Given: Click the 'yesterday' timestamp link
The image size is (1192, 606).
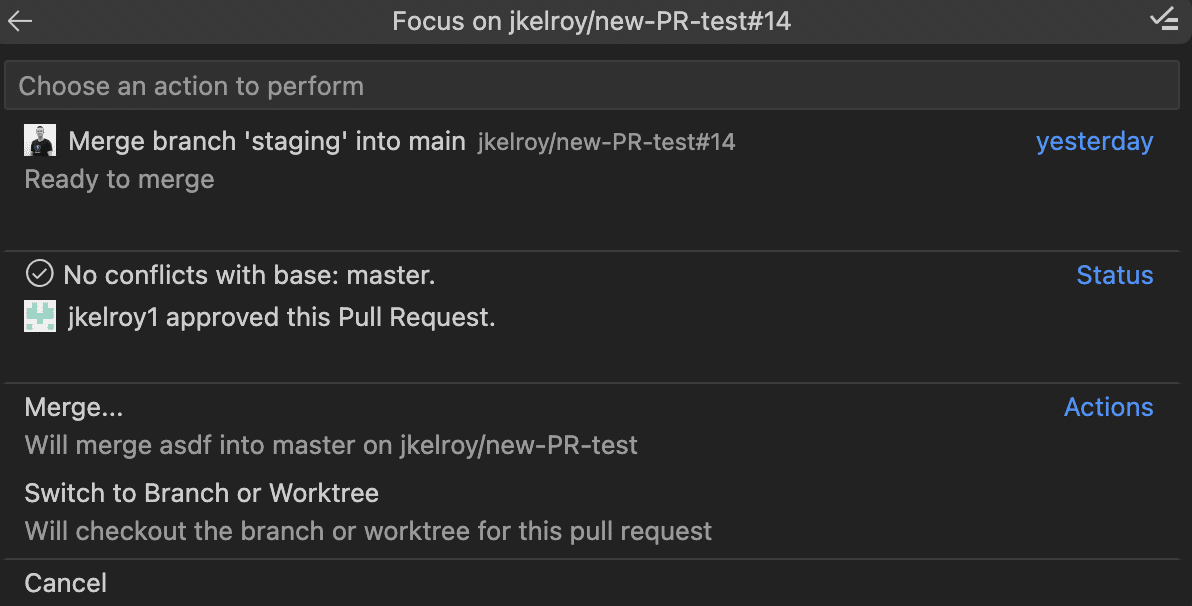Looking at the screenshot, I should [1094, 142].
